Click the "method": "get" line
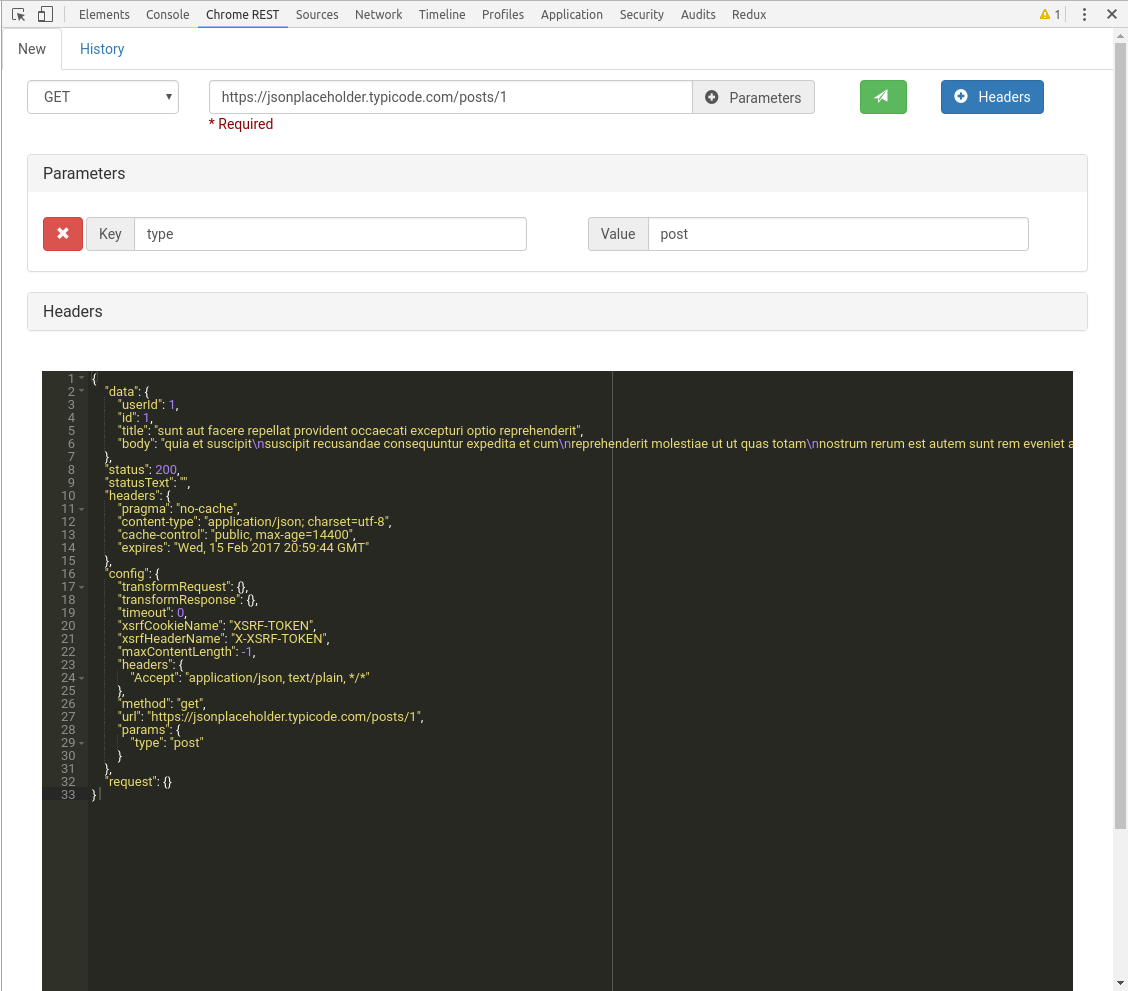 click(x=161, y=703)
